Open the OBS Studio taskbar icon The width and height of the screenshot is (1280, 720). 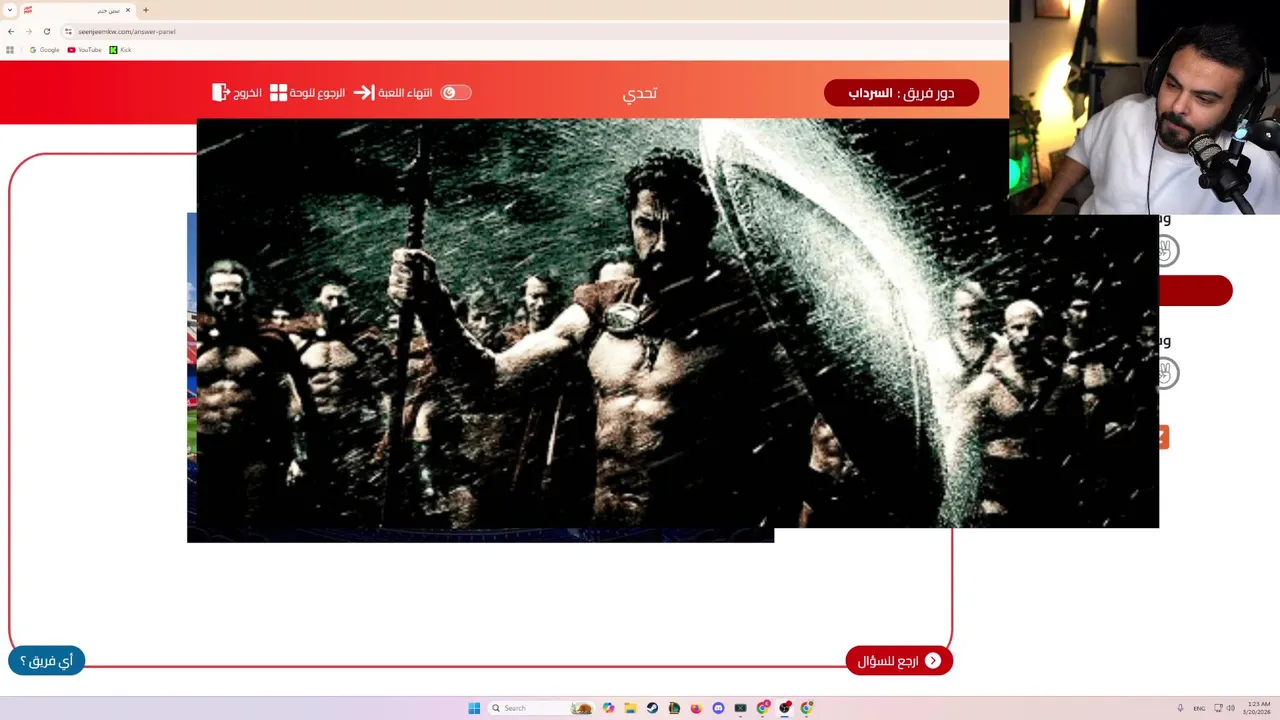[x=785, y=708]
